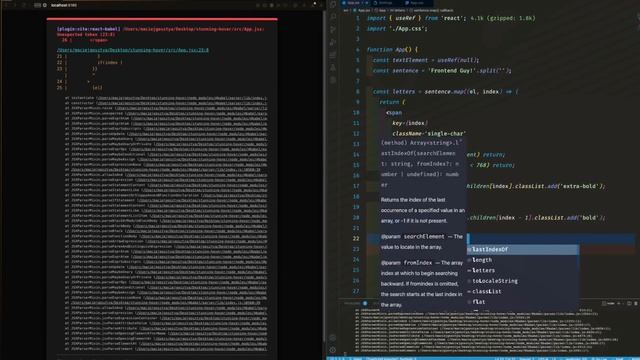Viewport: 640px width, 360px height.
Task: Open Run and Debug view
Action: [x=333, y=42]
